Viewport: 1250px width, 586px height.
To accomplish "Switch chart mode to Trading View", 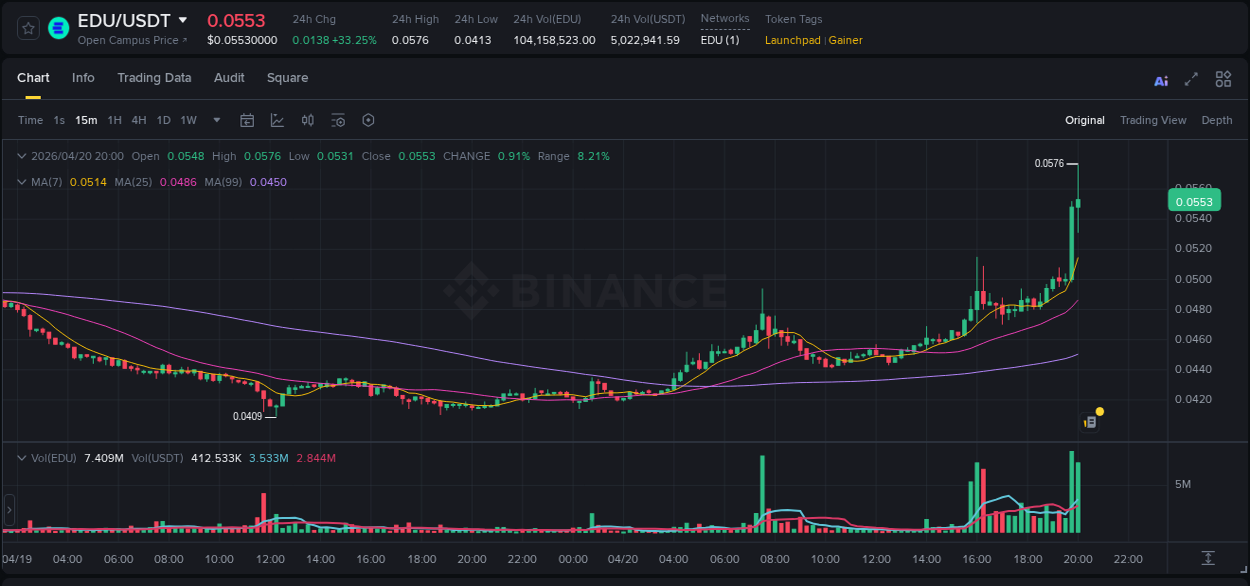I will coord(1153,120).
